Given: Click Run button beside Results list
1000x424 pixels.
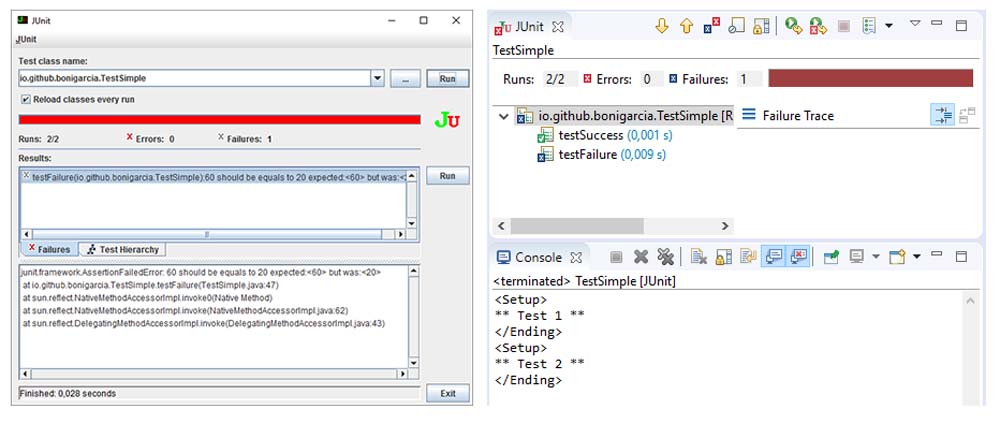Looking at the screenshot, I should pyautogui.click(x=448, y=175).
